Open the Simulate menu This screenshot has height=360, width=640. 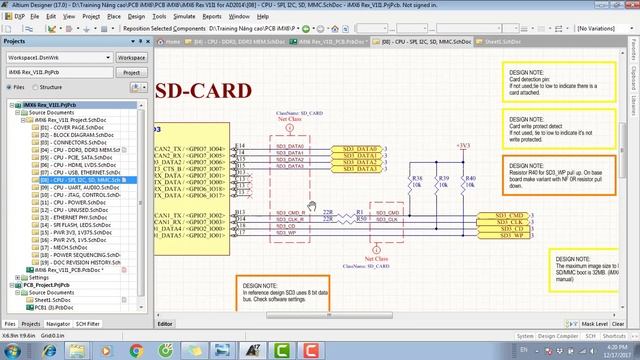coord(184,17)
